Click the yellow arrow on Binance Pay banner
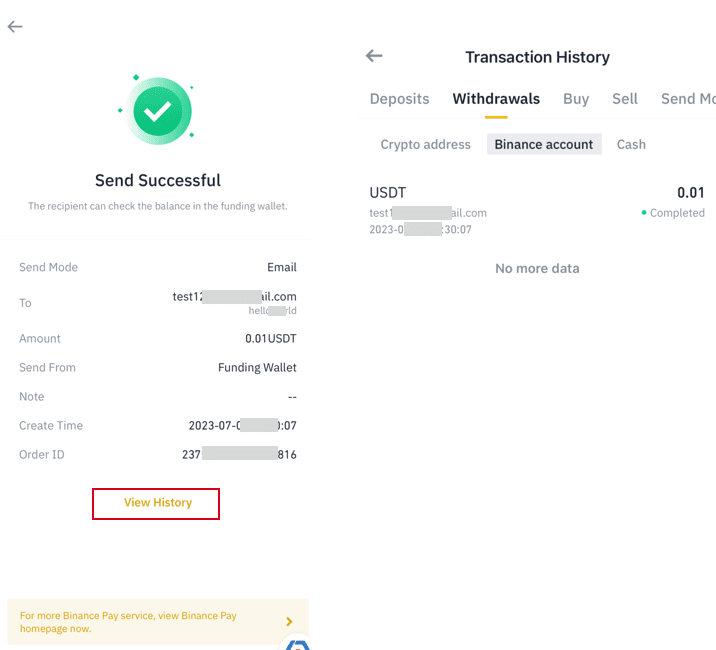The image size is (716, 650). 290,622
